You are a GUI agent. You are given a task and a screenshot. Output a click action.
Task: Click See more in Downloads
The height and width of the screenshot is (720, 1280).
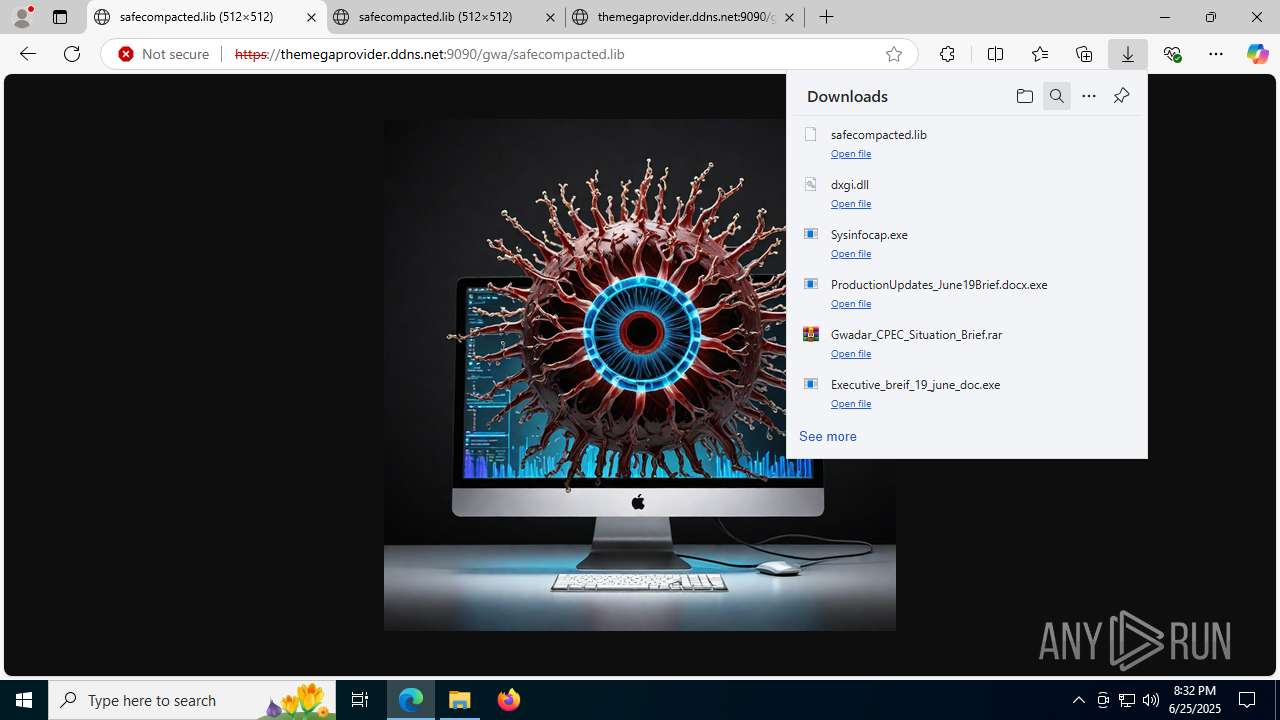[x=828, y=436]
